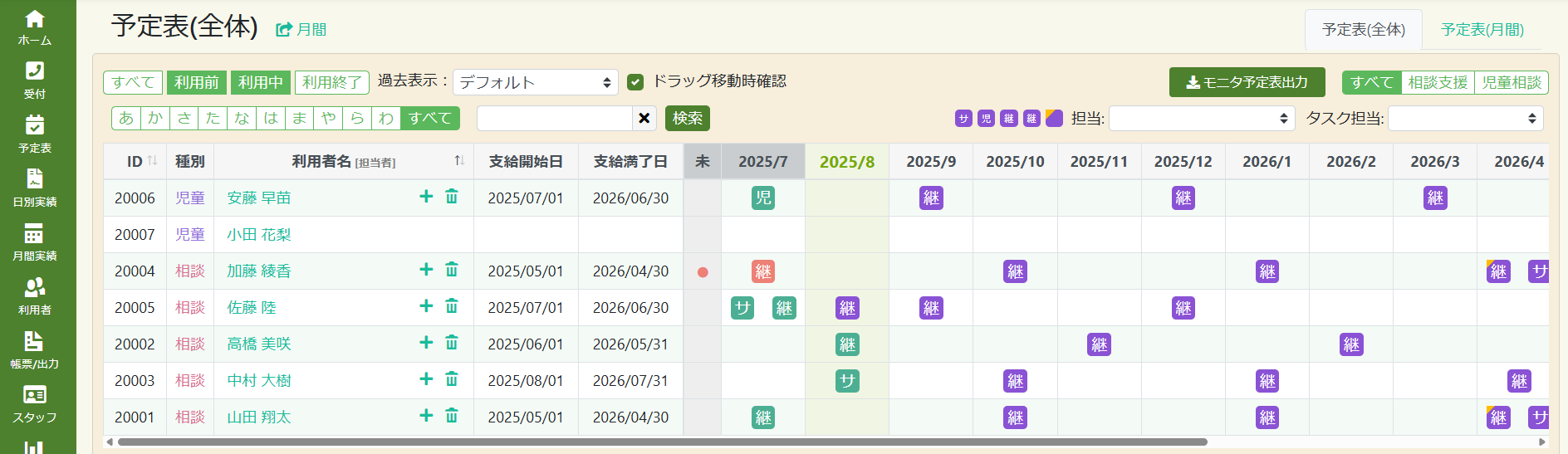Open 受付 from the sidebar

click(x=35, y=81)
